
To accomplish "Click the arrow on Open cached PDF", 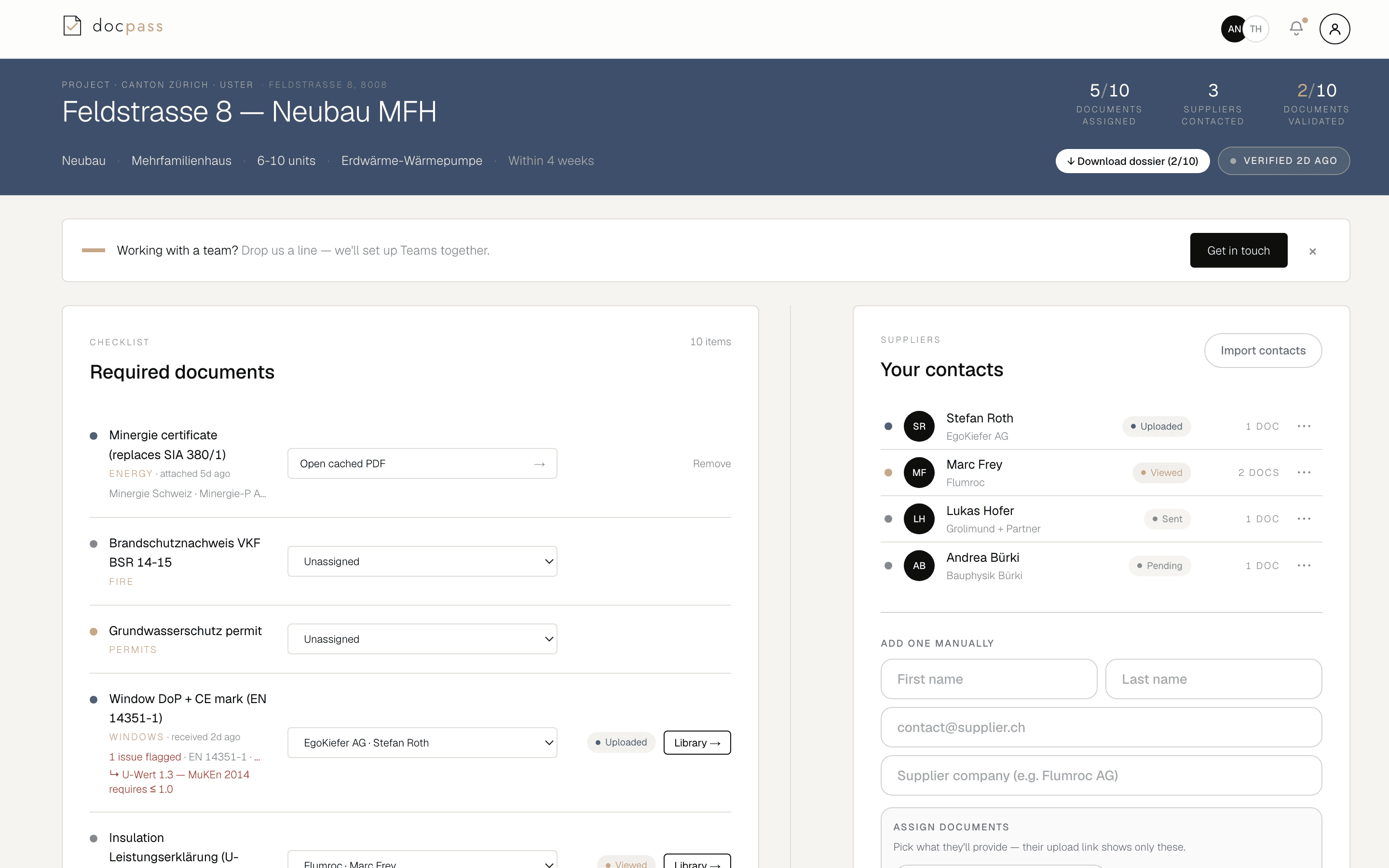I will 539,464.
